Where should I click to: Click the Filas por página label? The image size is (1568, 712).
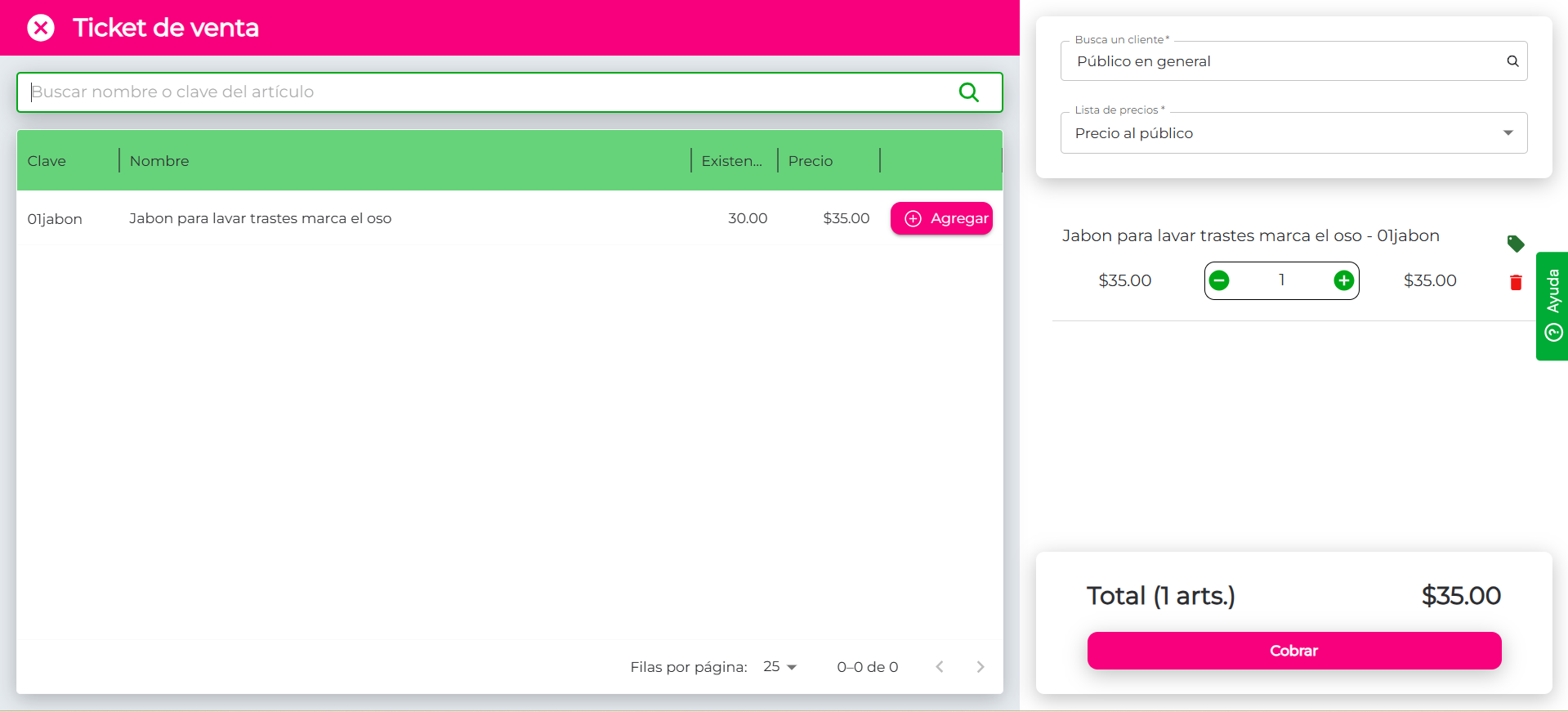(x=689, y=667)
